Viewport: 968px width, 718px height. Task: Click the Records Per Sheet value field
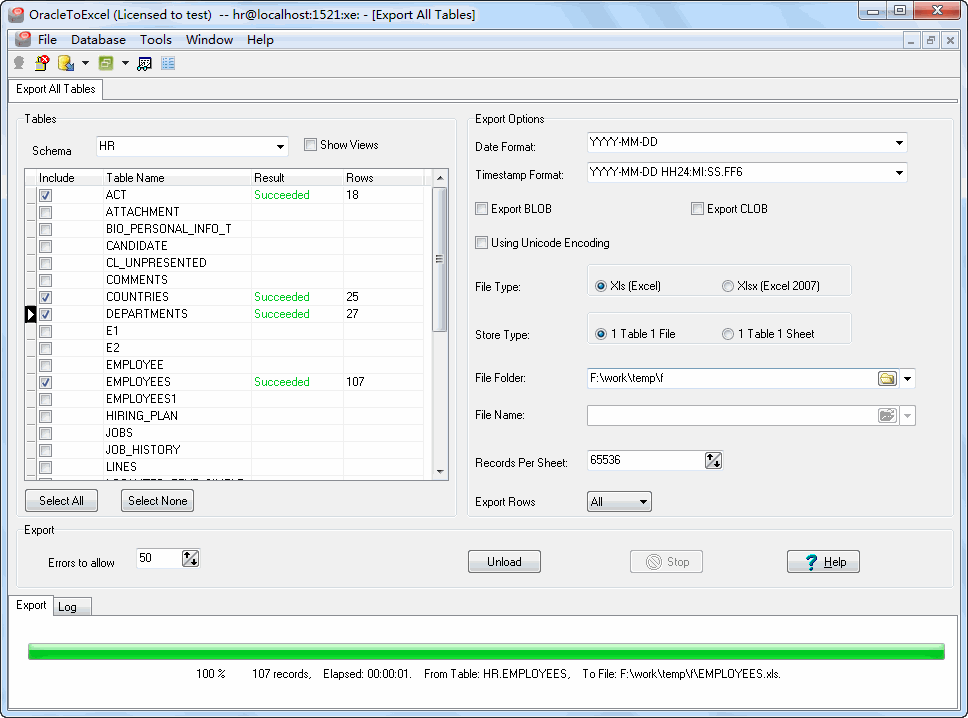pyautogui.click(x=646, y=461)
